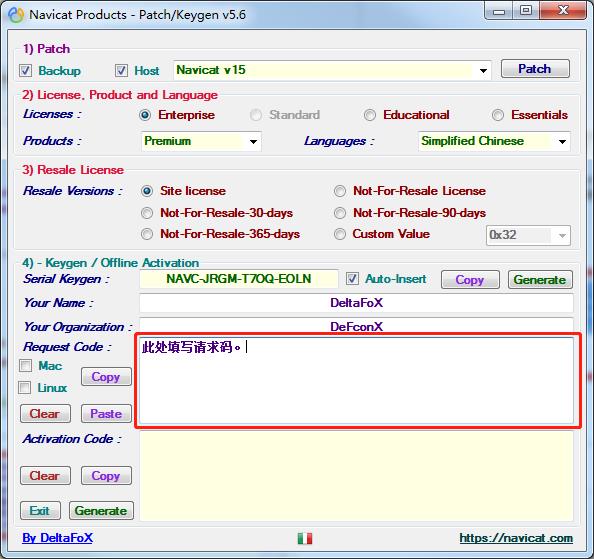594x559 pixels.
Task: Clear the Request Code
Action: (x=45, y=414)
